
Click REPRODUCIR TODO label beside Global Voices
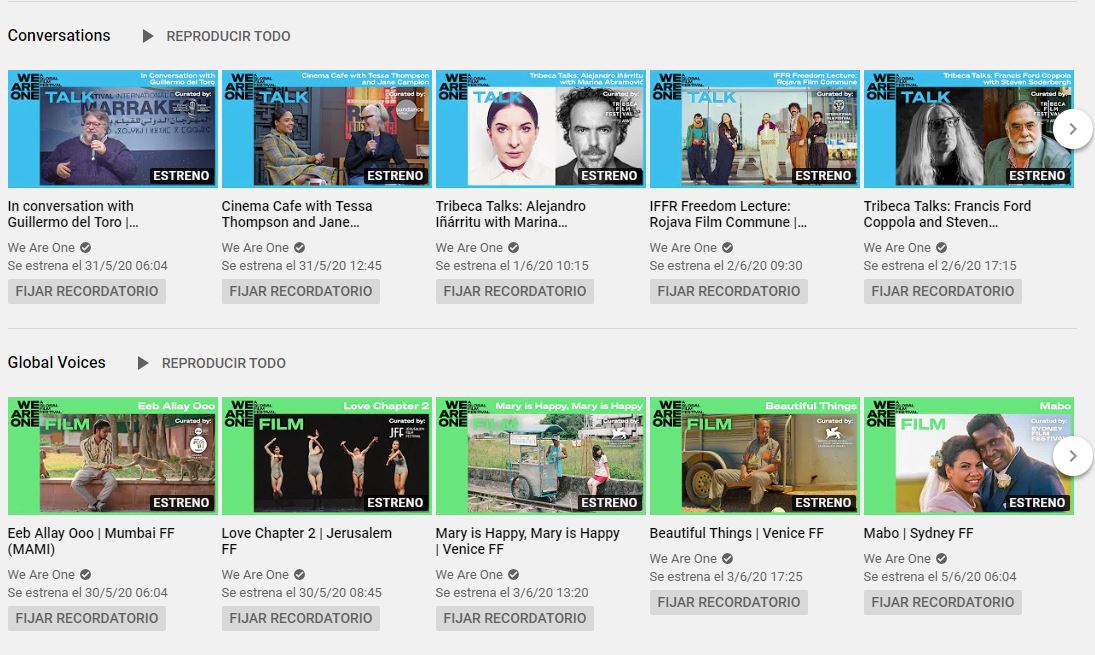(223, 363)
